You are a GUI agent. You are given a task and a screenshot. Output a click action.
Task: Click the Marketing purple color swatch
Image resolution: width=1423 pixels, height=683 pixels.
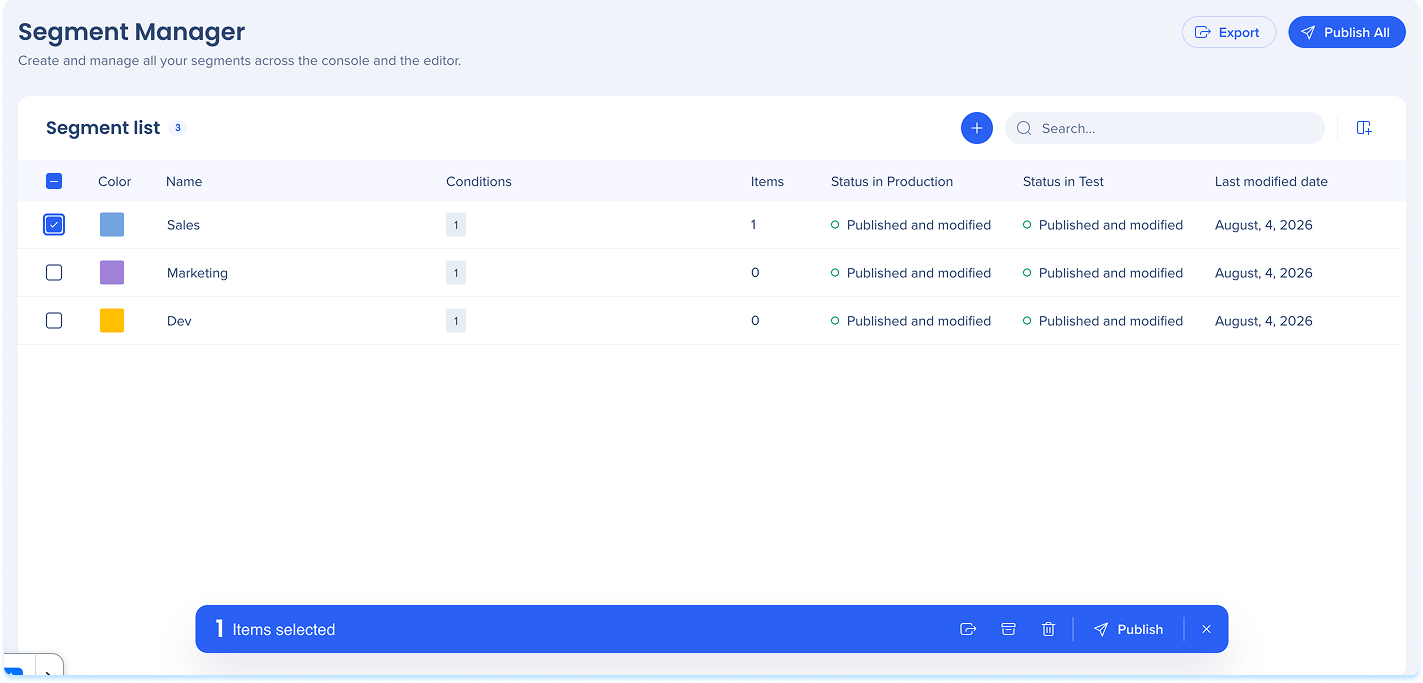(x=112, y=273)
